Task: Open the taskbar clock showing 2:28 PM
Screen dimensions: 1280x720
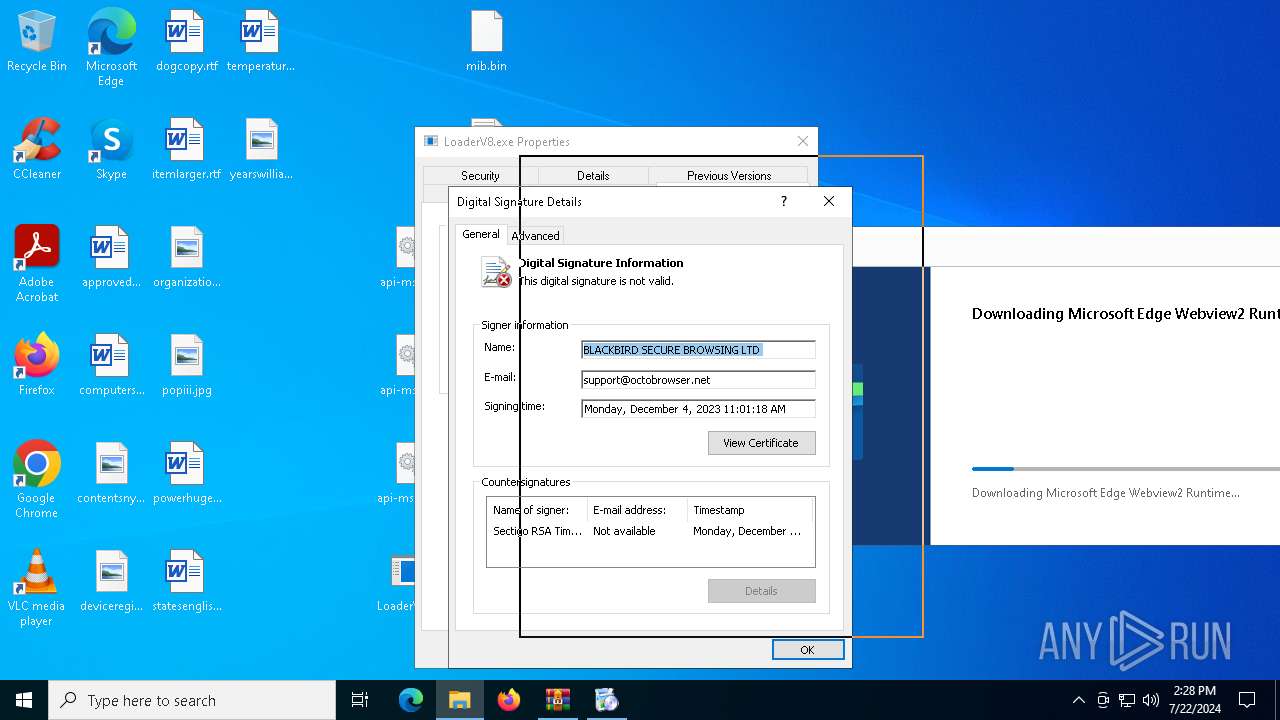Action: (1194, 700)
